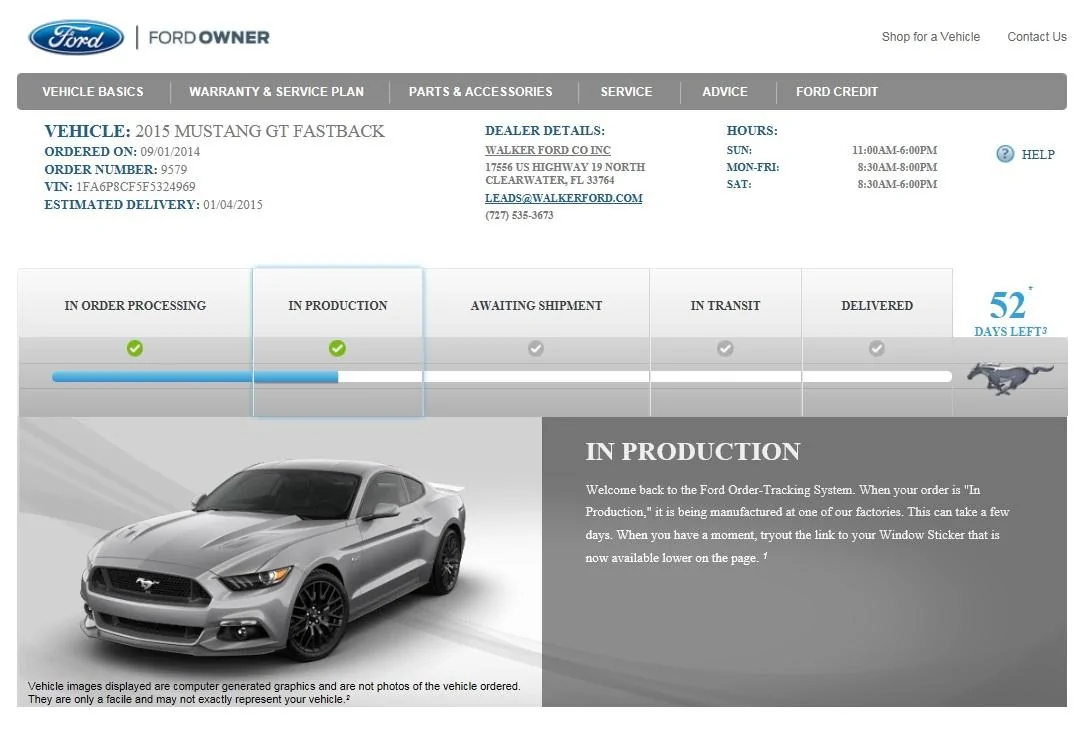The width and height of the screenshot is (1084, 735).
Task: Select the In Transit stage tab
Action: click(x=725, y=305)
